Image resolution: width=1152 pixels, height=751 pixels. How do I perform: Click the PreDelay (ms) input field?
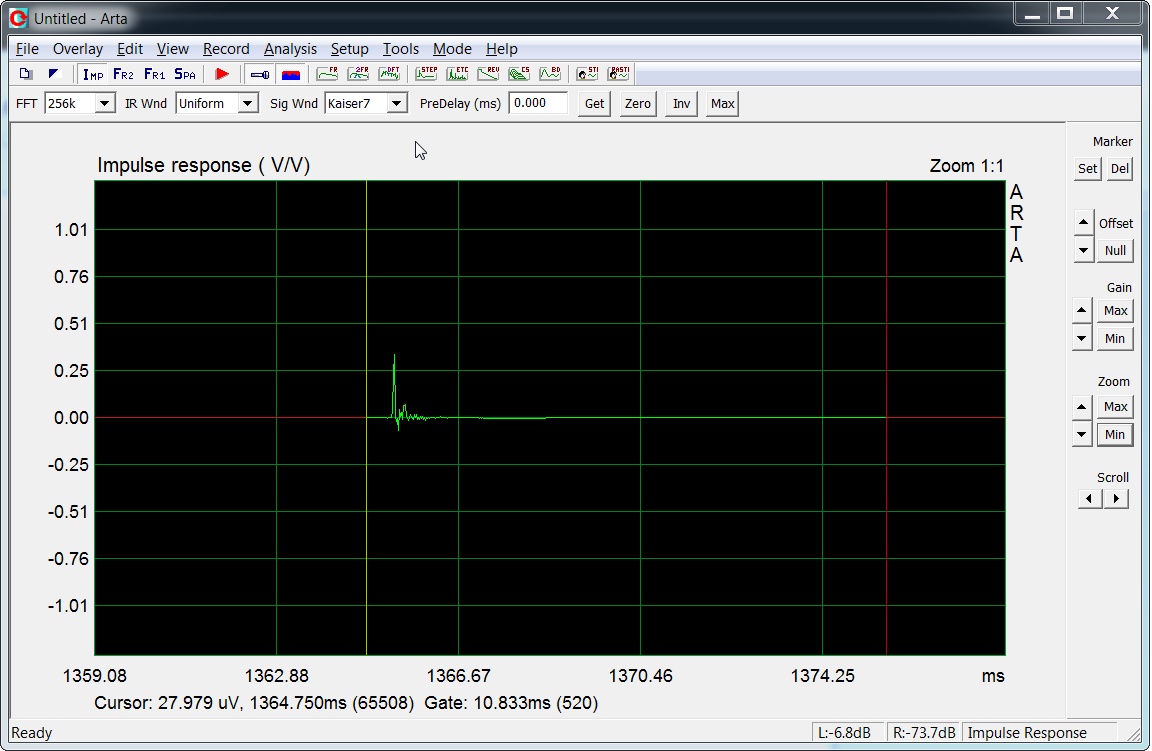tap(538, 103)
